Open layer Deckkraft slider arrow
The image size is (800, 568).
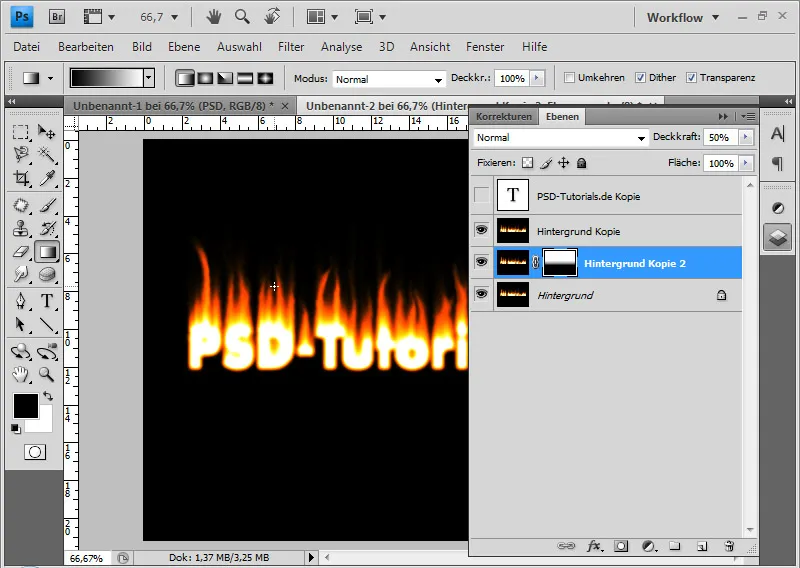pyautogui.click(x=745, y=137)
